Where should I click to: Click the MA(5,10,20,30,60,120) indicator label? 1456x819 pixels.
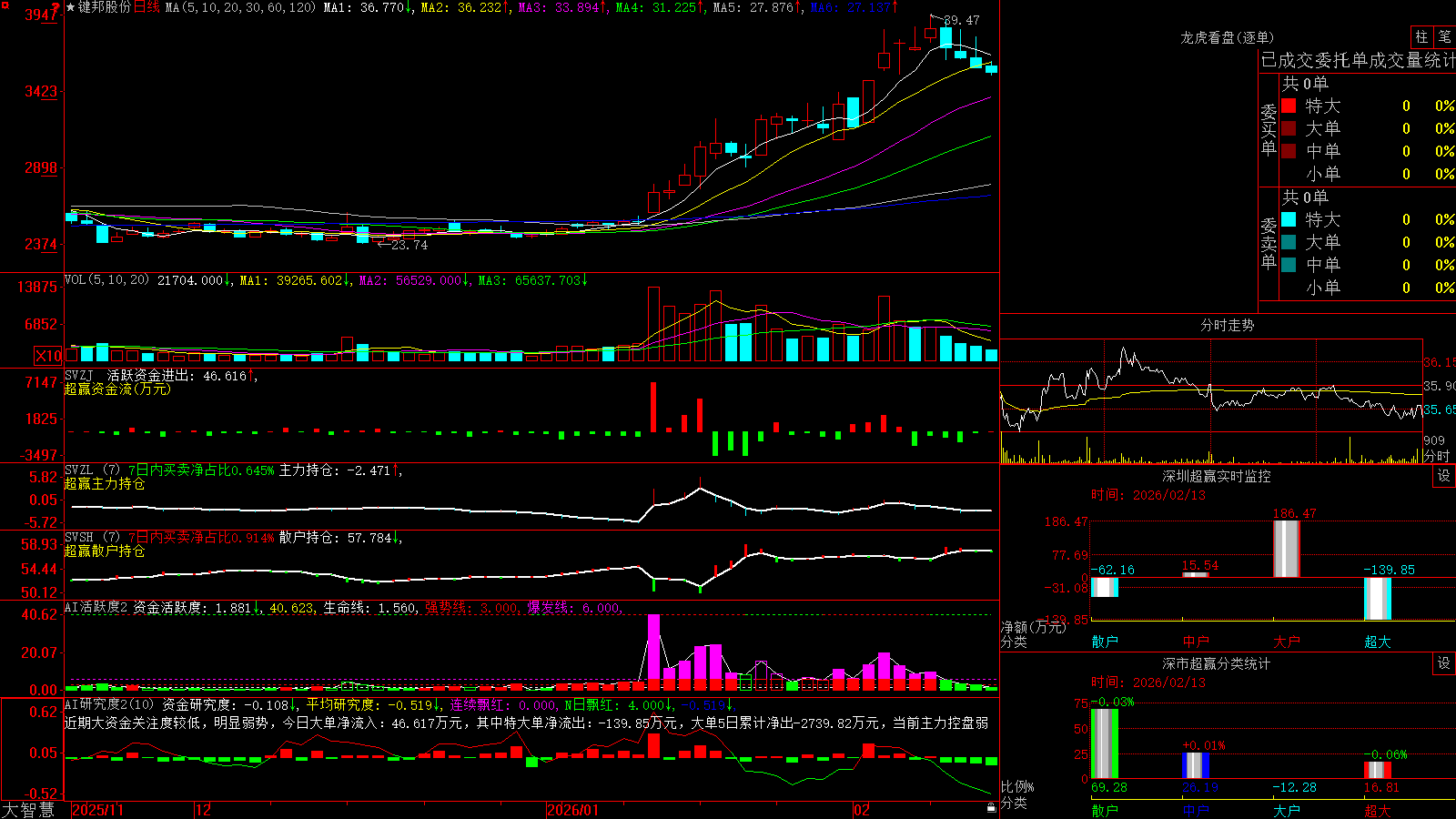tap(240, 7)
